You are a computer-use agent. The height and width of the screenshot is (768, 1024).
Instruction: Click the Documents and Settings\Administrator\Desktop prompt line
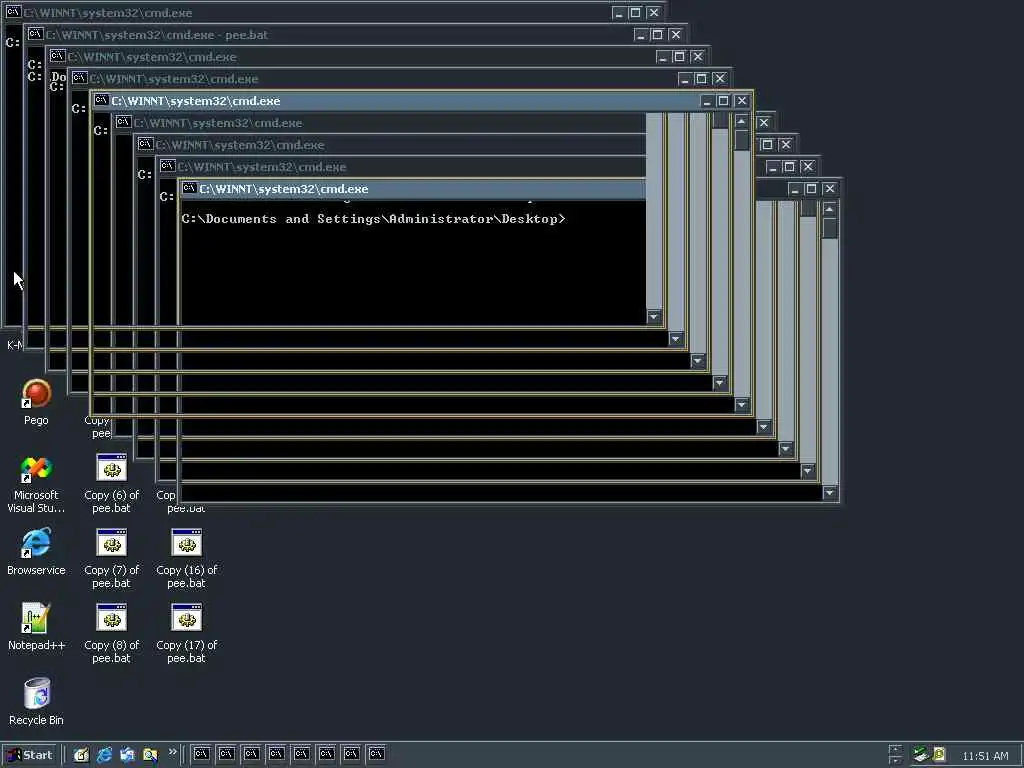click(x=374, y=219)
